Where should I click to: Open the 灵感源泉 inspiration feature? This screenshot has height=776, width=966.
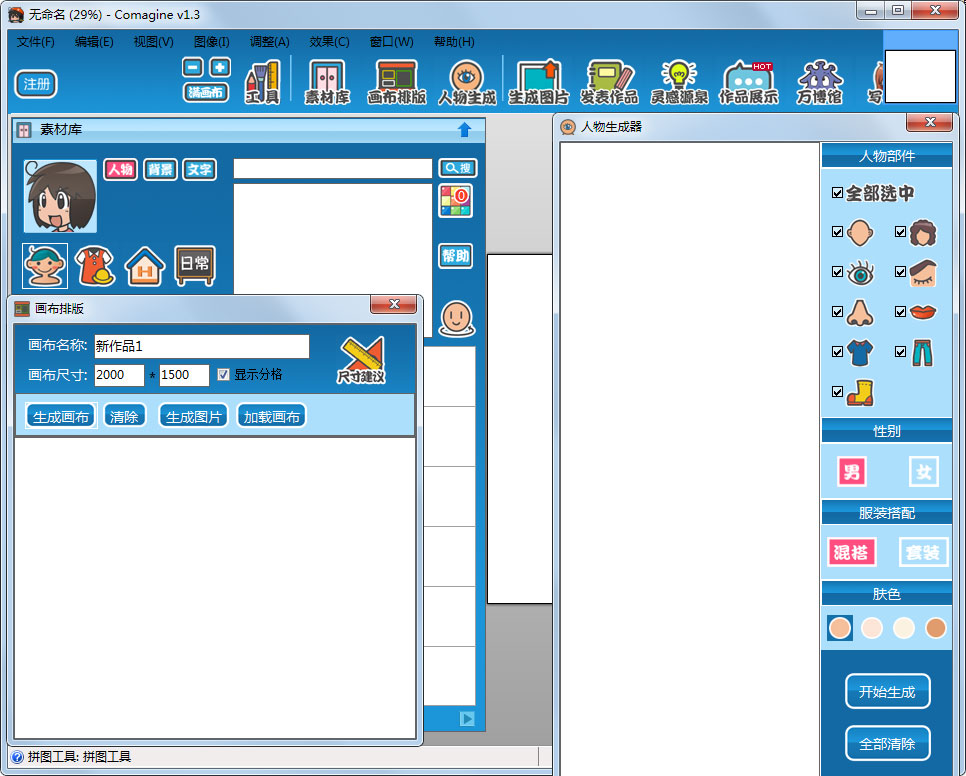click(x=680, y=80)
